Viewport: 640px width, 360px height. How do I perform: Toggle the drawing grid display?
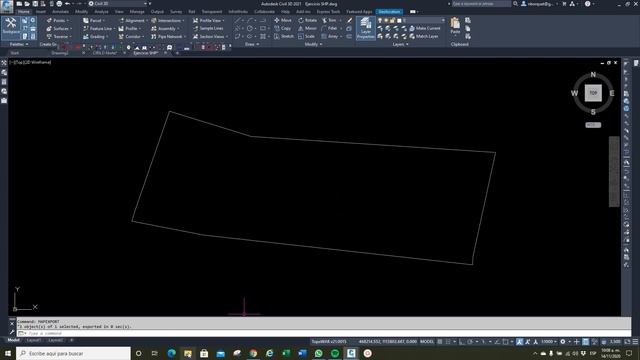coord(440,342)
